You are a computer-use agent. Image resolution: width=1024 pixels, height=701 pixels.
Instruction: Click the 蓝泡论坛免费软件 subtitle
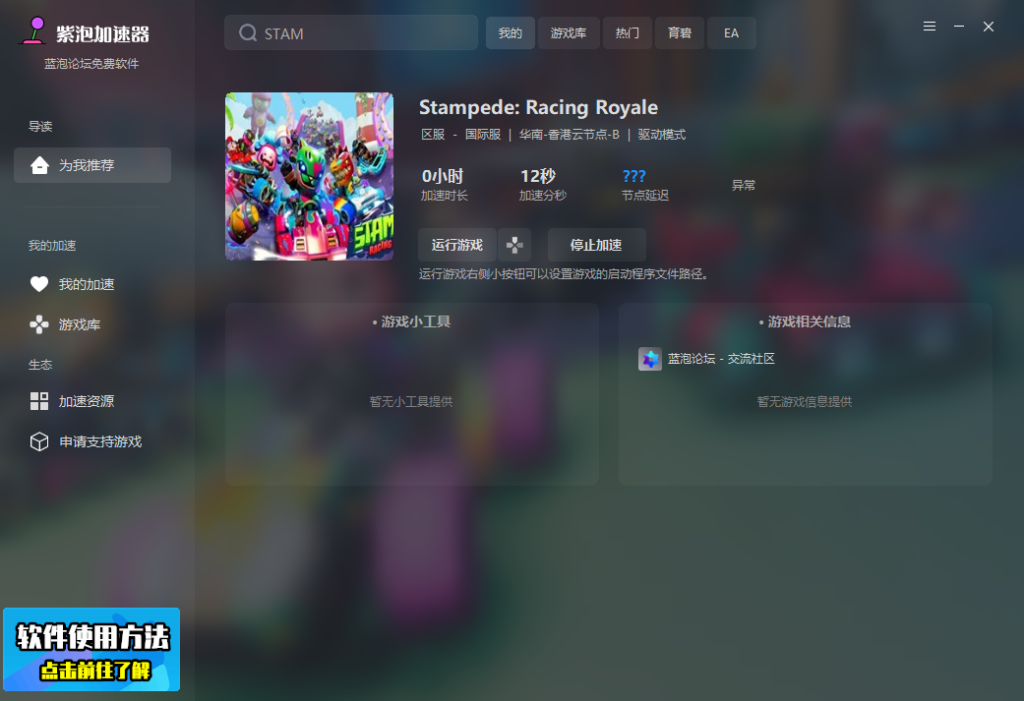91,63
